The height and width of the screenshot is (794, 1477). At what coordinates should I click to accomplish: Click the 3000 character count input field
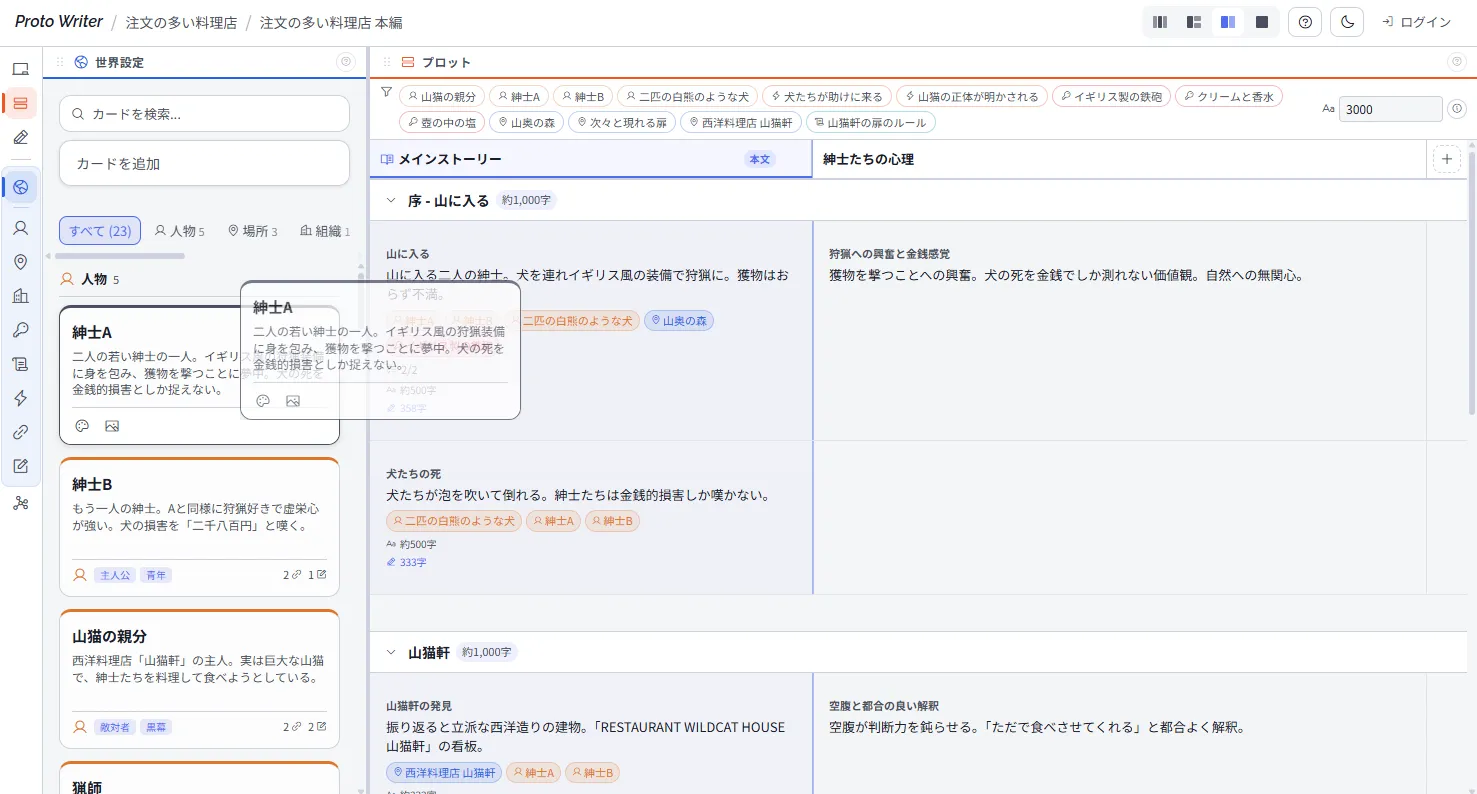(1390, 109)
